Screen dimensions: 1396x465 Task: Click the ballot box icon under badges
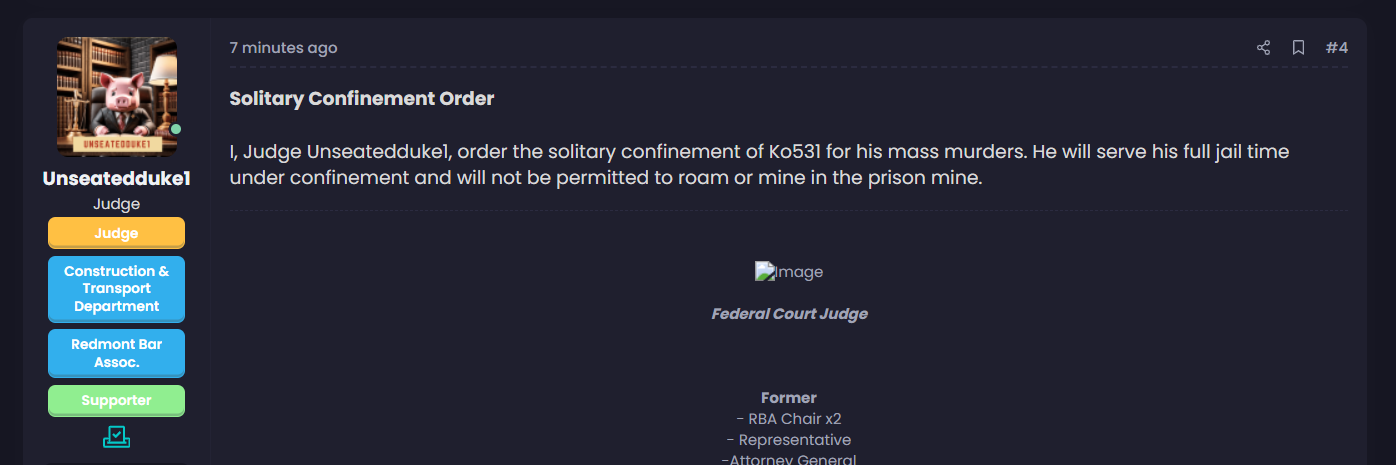[x=116, y=437]
